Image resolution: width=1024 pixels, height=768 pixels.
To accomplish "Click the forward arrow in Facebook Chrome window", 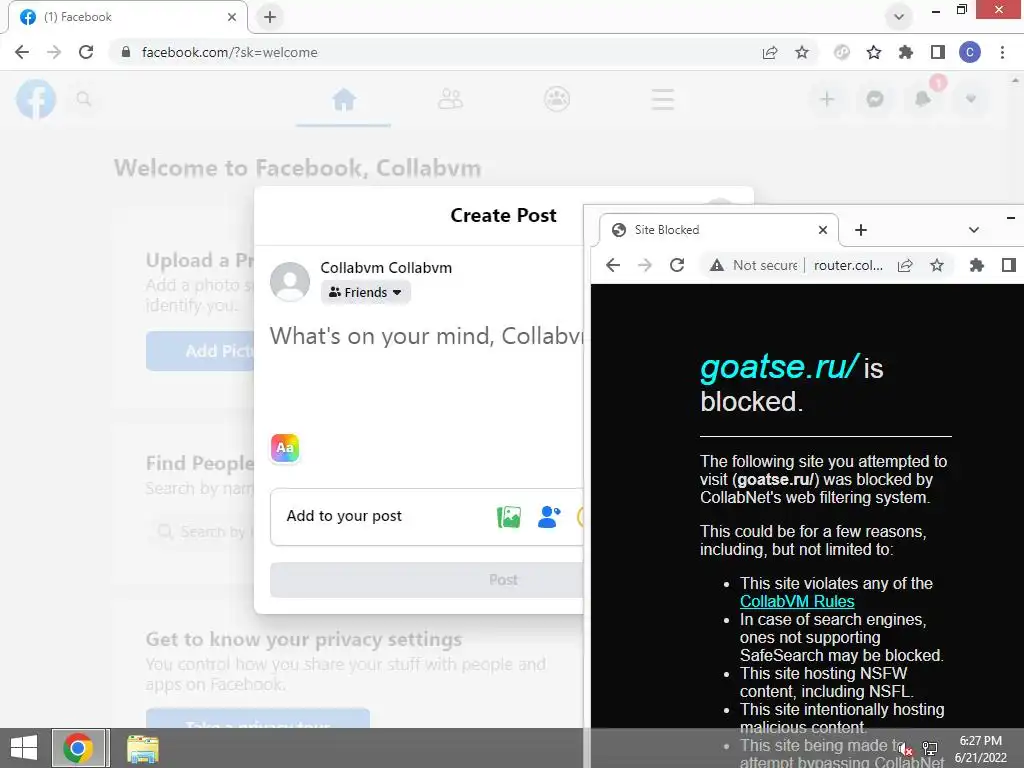I will point(54,52).
